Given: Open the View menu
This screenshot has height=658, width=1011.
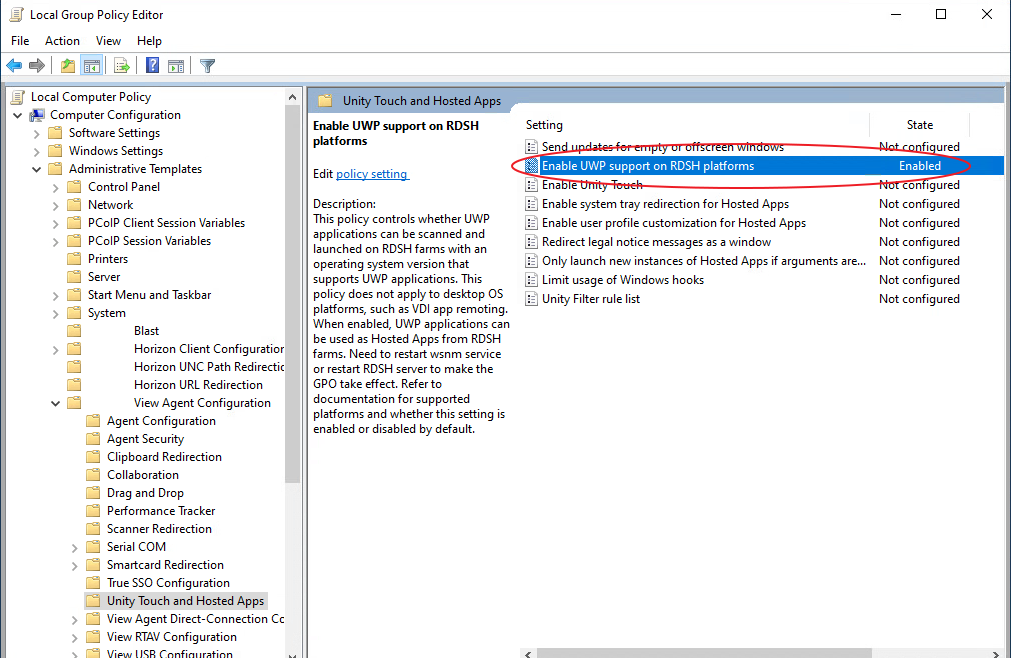Looking at the screenshot, I should point(108,41).
